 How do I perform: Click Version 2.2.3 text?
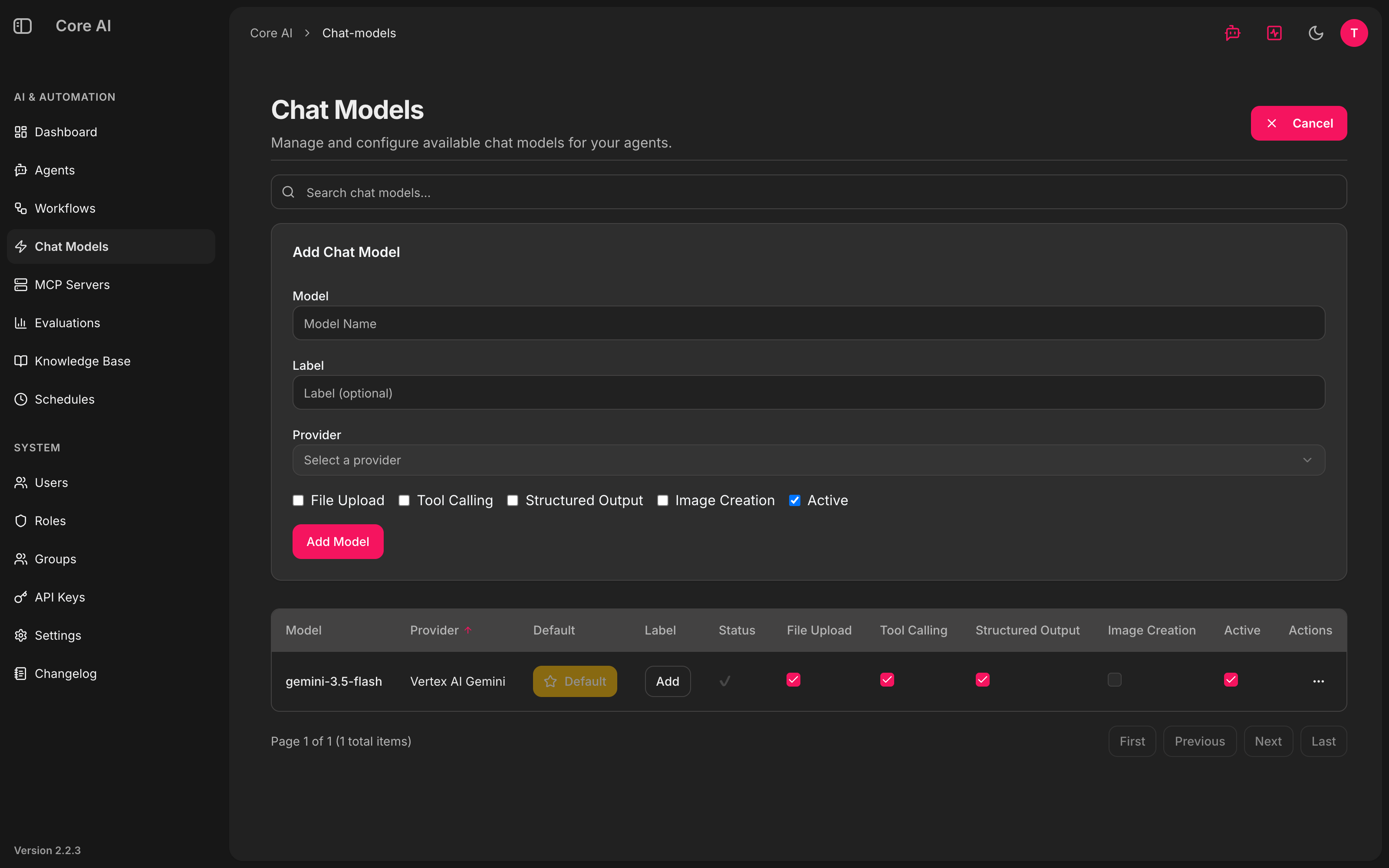click(x=47, y=850)
